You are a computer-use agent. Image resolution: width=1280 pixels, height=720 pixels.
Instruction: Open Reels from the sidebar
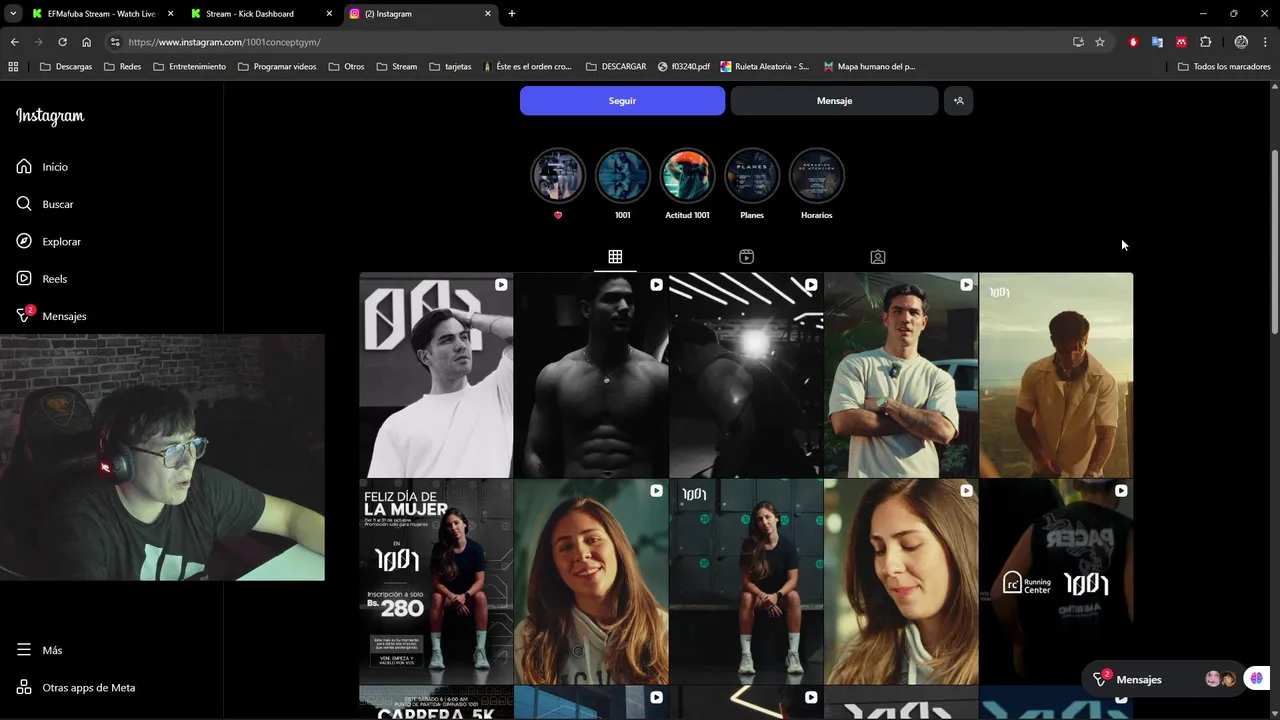coord(42,279)
